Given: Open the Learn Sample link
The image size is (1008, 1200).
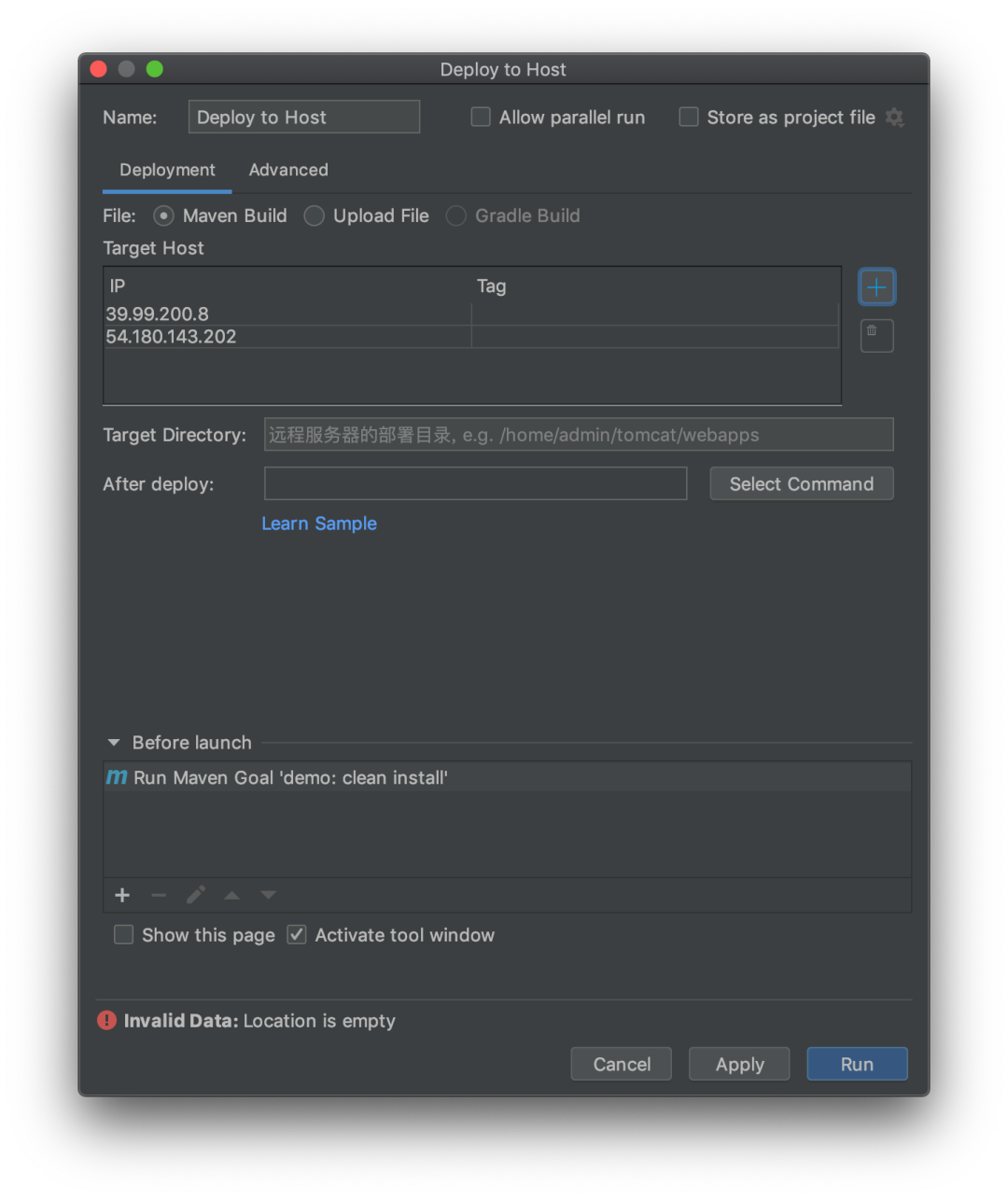Looking at the screenshot, I should click(x=319, y=523).
